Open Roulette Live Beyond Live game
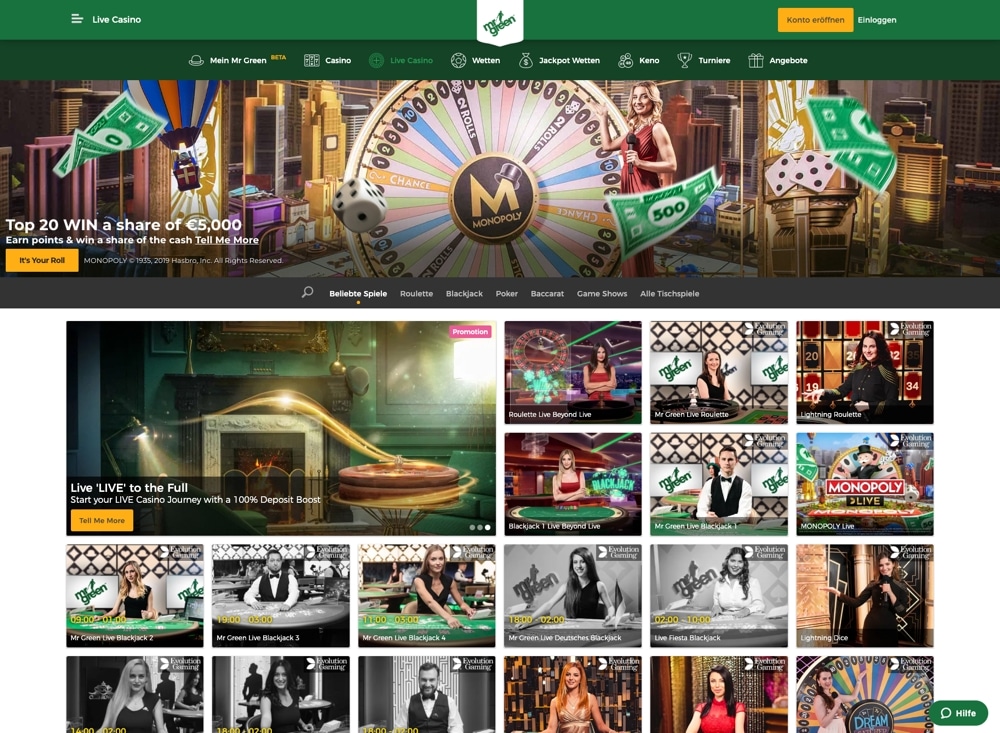Screen dimensions: 1000x733 coord(573,372)
